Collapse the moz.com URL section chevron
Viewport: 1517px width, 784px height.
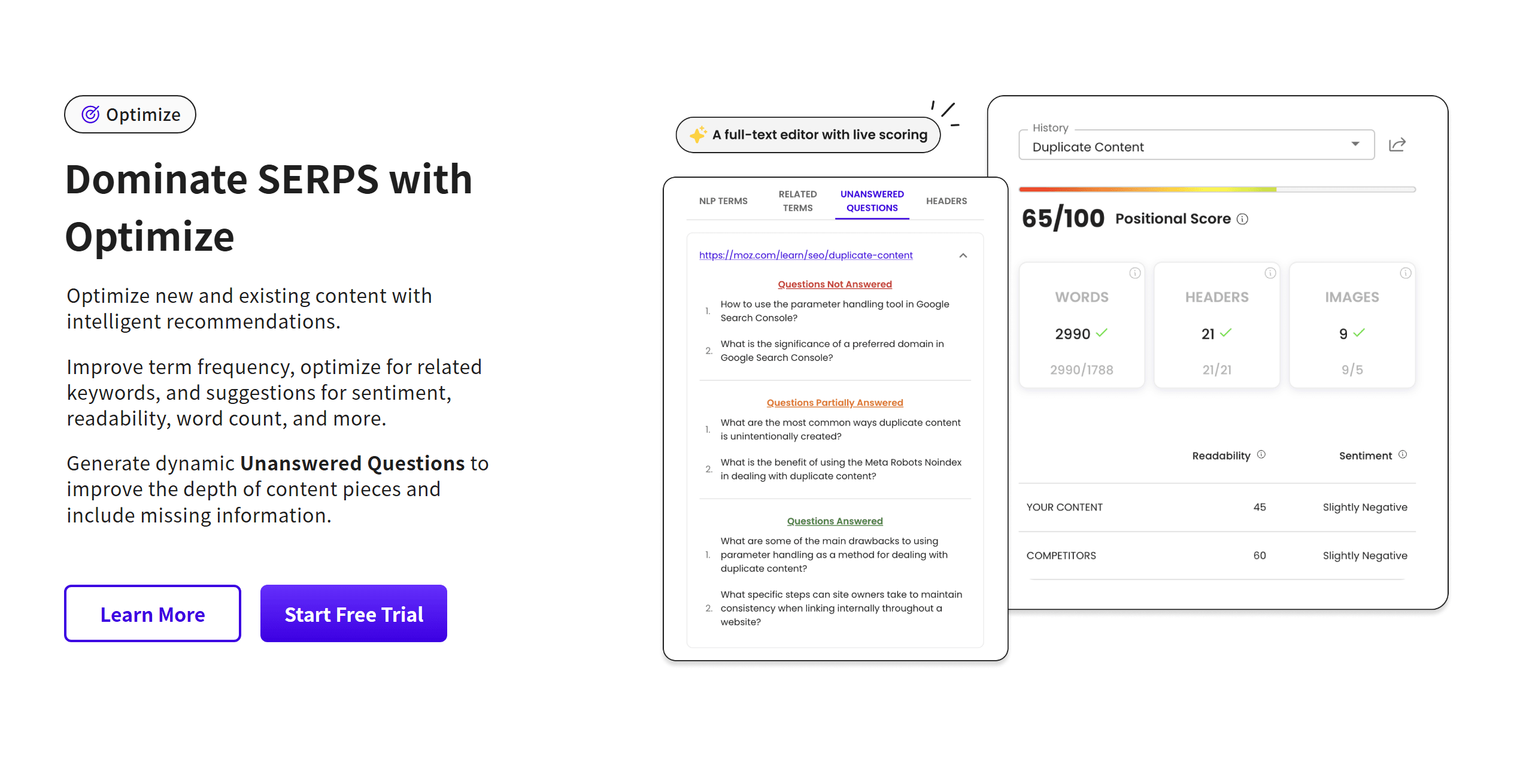click(963, 256)
